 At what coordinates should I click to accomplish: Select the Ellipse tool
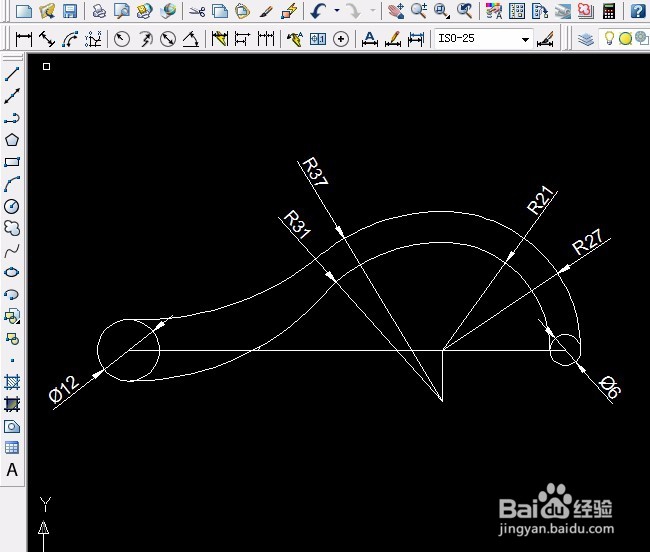pyautogui.click(x=12, y=272)
